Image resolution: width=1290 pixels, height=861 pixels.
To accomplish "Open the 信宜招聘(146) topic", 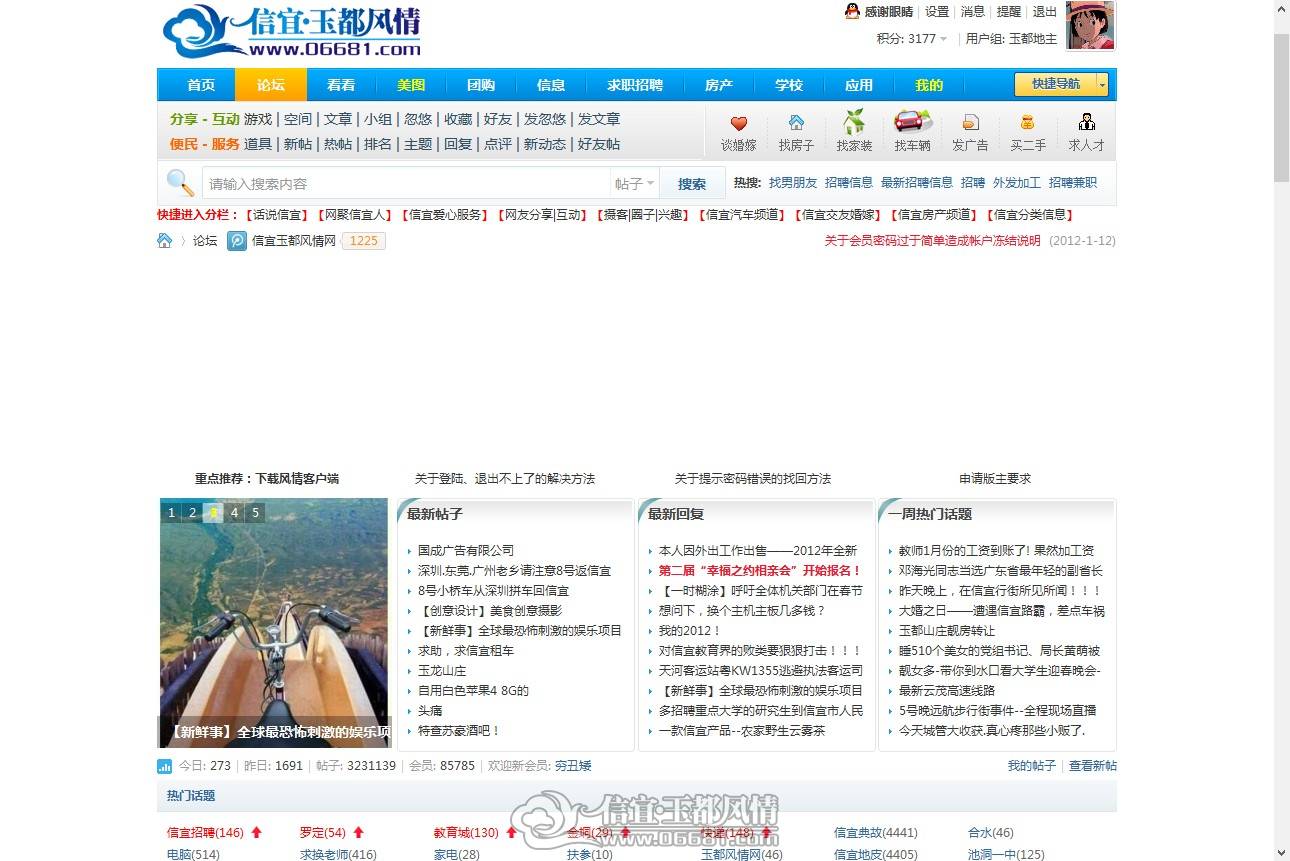I will tap(205, 833).
